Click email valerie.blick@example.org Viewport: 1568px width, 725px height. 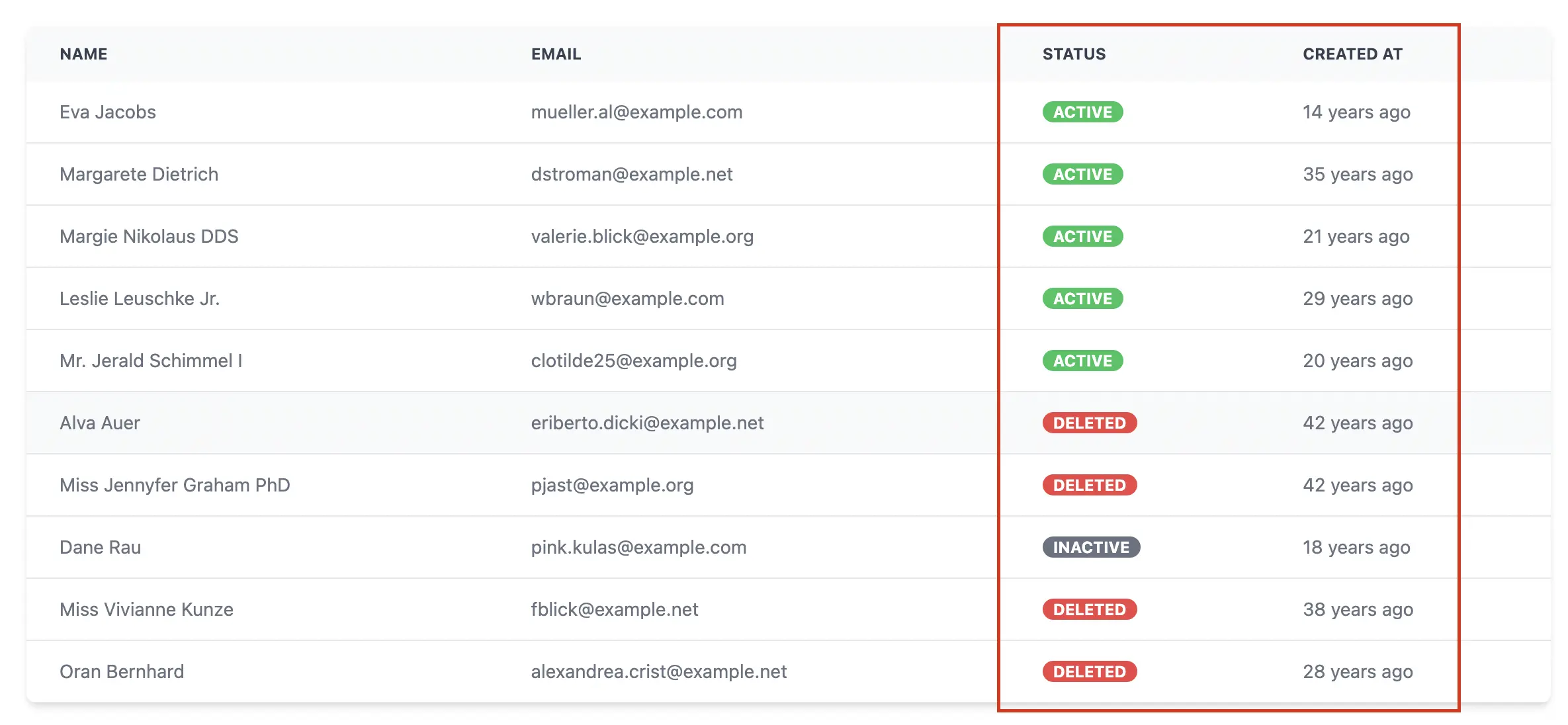pos(642,237)
